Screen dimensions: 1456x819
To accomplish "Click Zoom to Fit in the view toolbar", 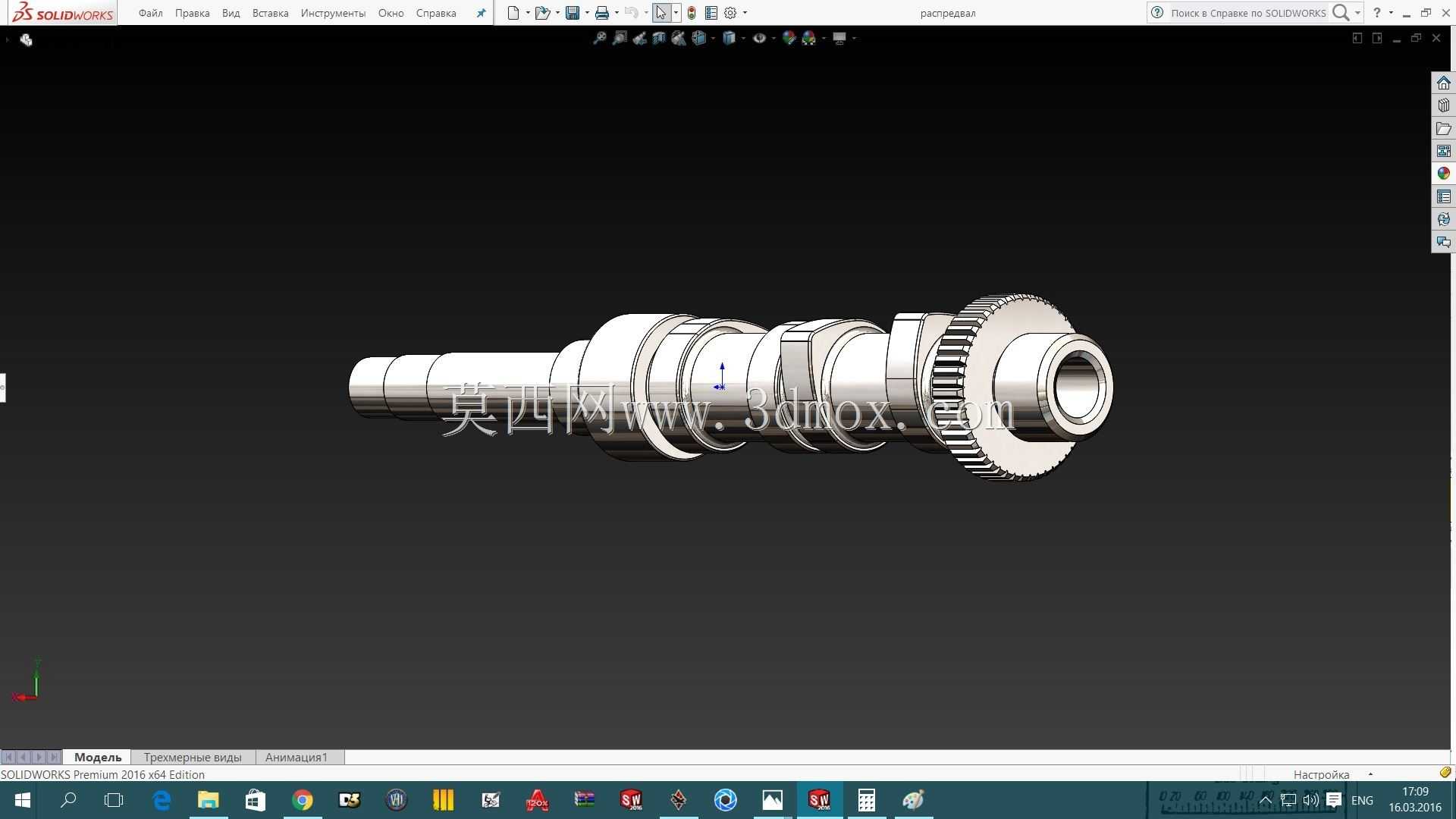I will [x=600, y=38].
